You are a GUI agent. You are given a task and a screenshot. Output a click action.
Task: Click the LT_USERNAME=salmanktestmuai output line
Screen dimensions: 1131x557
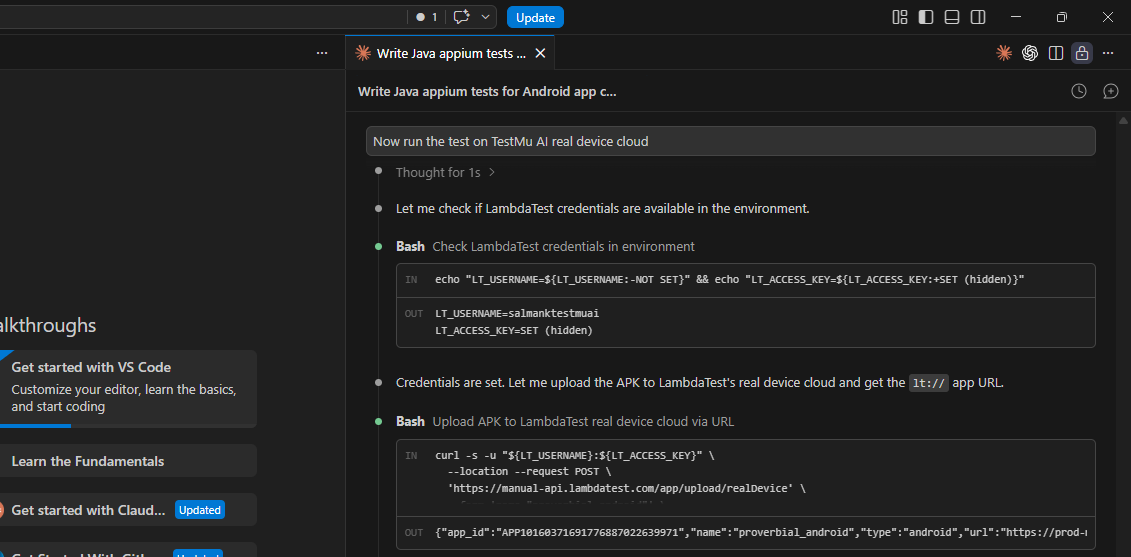coord(517,314)
